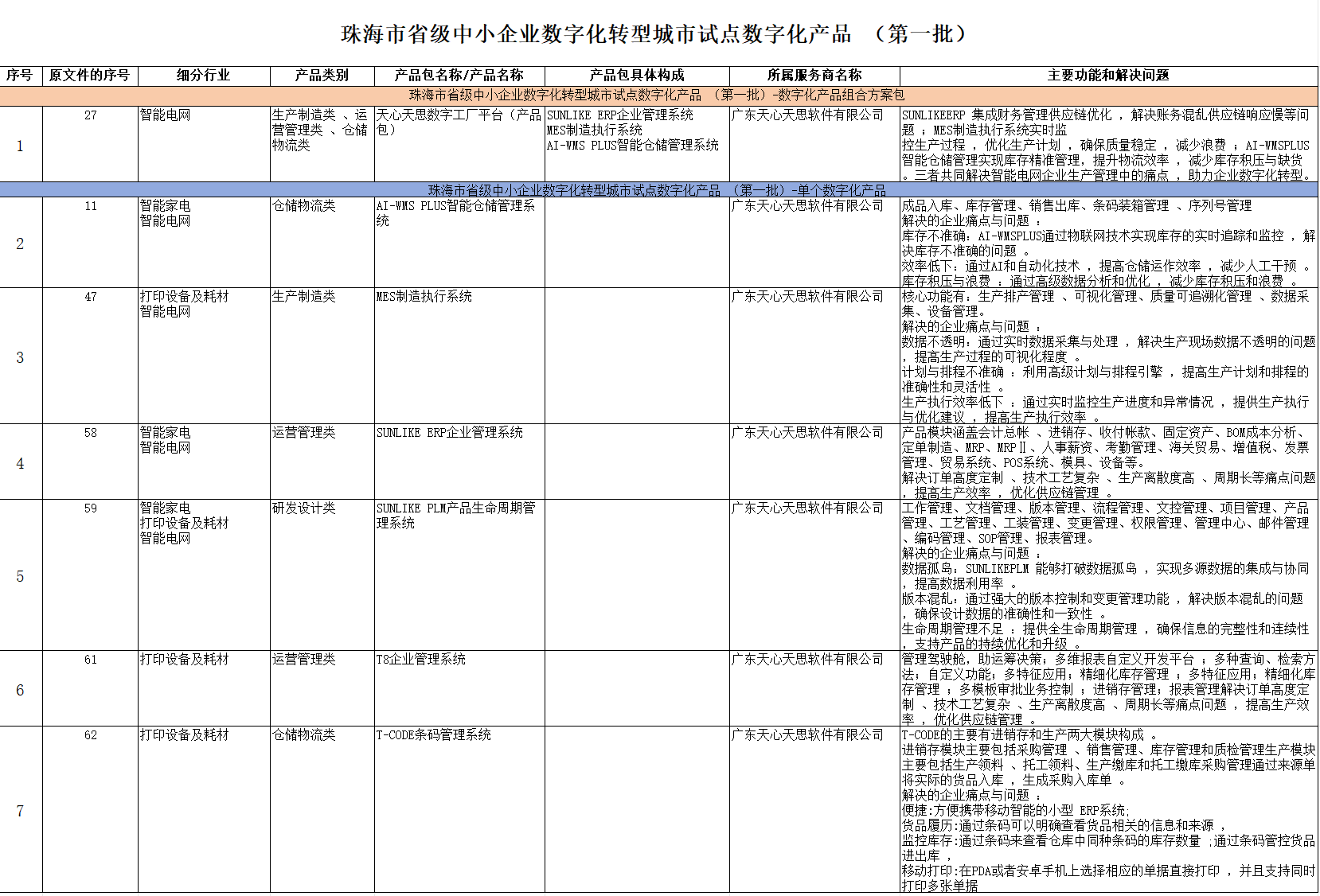Image resolution: width=1320 pixels, height=896 pixels.
Task: Click sequence number 6 in the first column
Action: [x=21, y=690]
